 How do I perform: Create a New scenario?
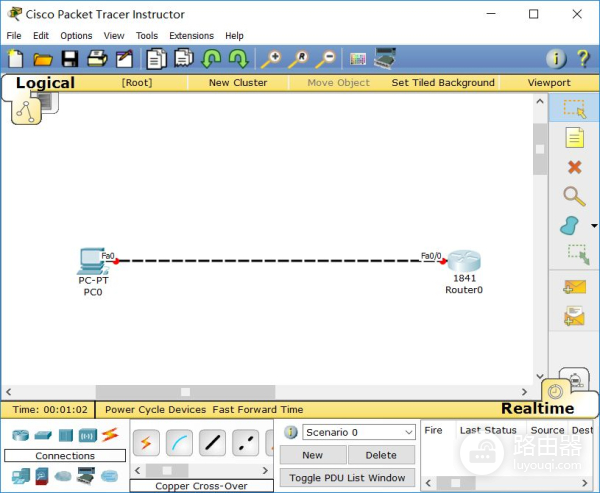tap(313, 455)
